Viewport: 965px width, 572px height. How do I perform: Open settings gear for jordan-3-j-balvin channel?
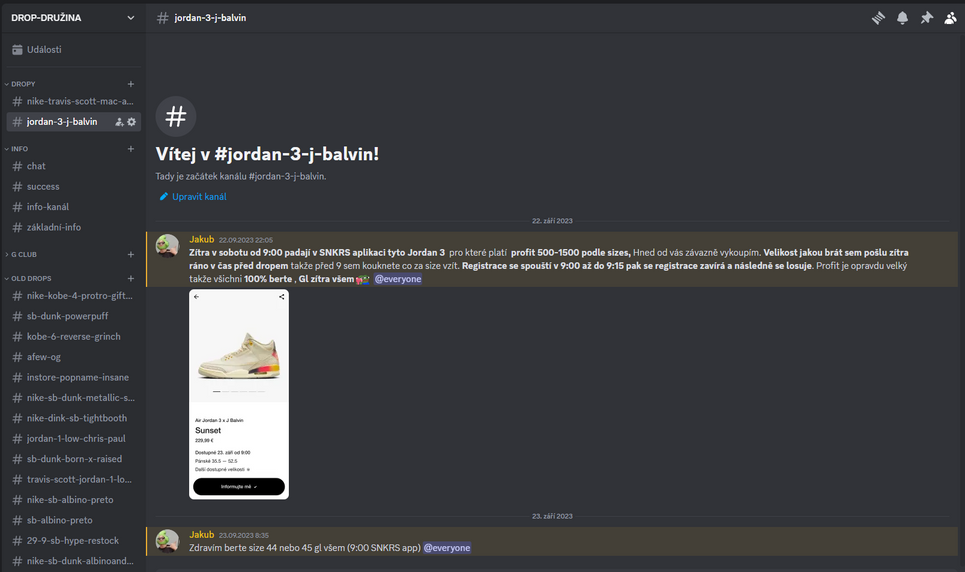pos(131,122)
